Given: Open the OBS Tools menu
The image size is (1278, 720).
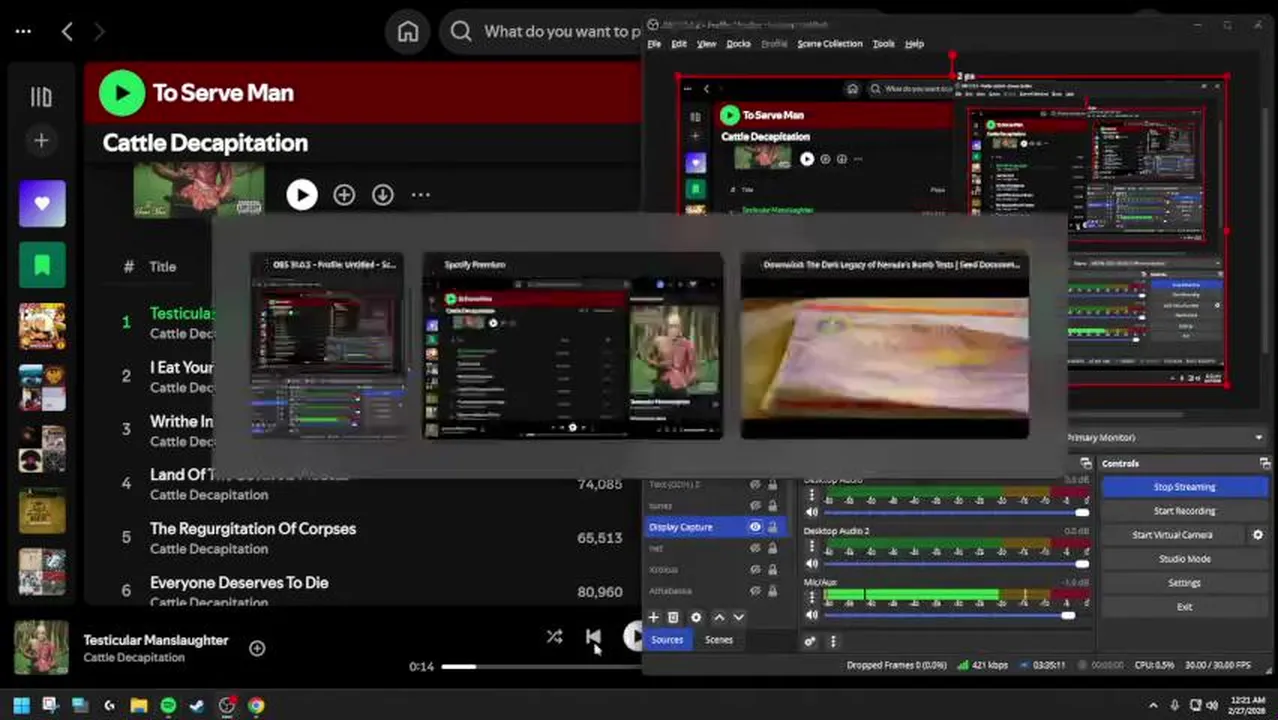Looking at the screenshot, I should (884, 44).
